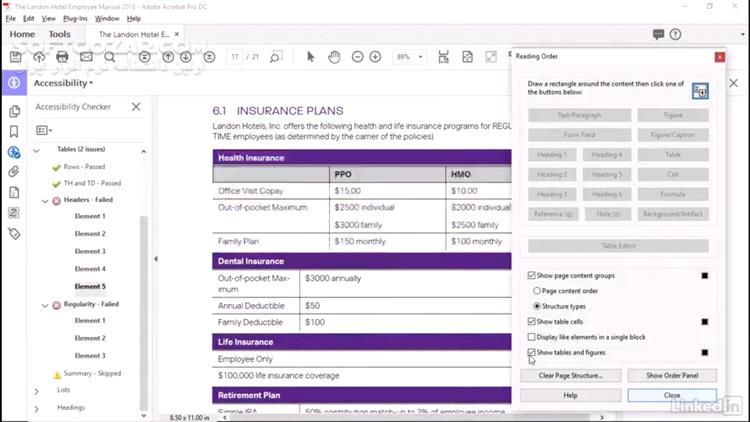Click the zoom in plus icon
750x422 pixels.
pos(375,57)
